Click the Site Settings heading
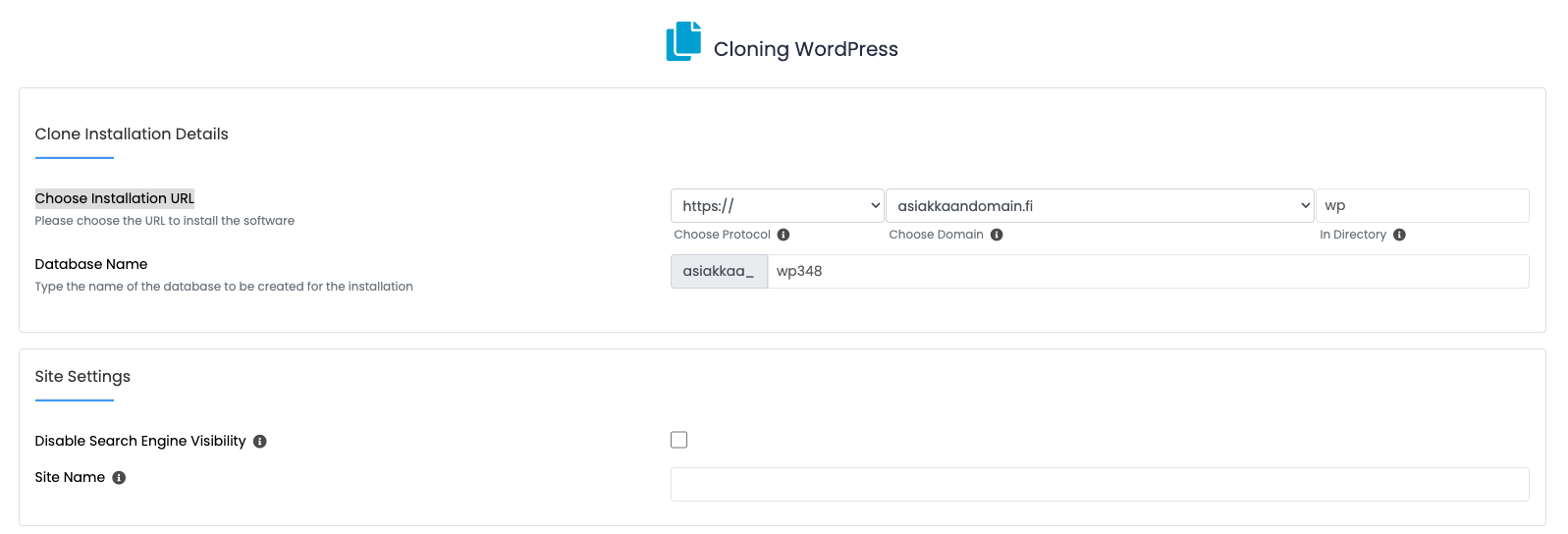Viewport: 1568px width, 534px height. (82, 377)
